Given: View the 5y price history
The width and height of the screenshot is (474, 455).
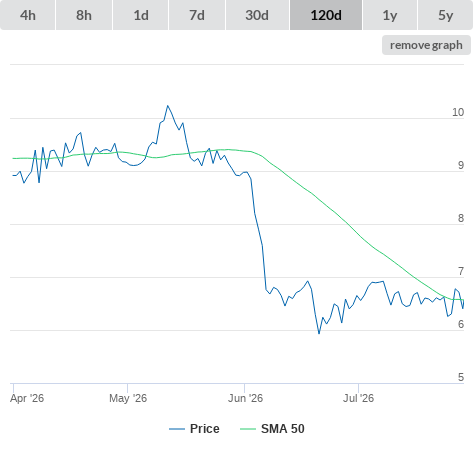Looking at the screenshot, I should 445,15.
